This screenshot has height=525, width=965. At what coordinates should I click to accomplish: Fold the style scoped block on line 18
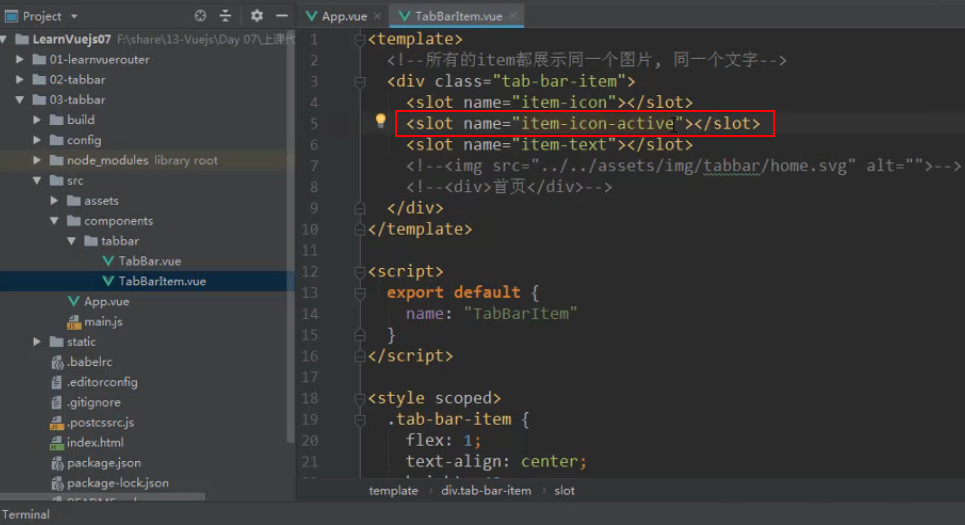pyautogui.click(x=360, y=399)
